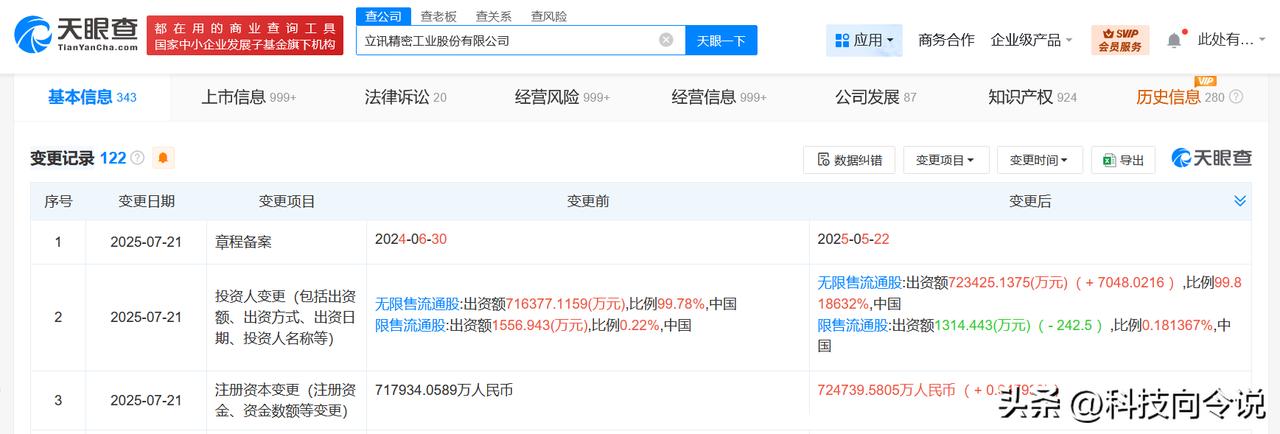Click the 天眼查 logo above the table
This screenshot has height=434, width=1280.
1211,158
